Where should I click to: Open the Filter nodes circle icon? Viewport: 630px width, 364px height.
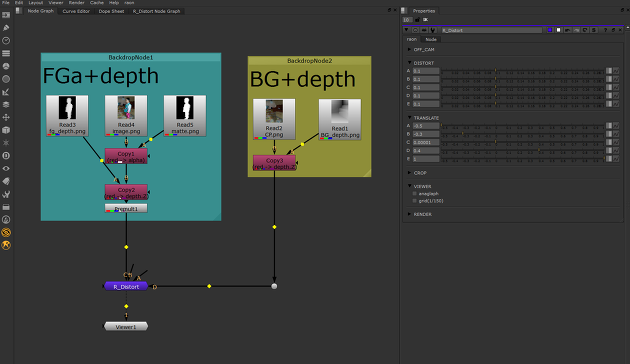tap(6, 79)
